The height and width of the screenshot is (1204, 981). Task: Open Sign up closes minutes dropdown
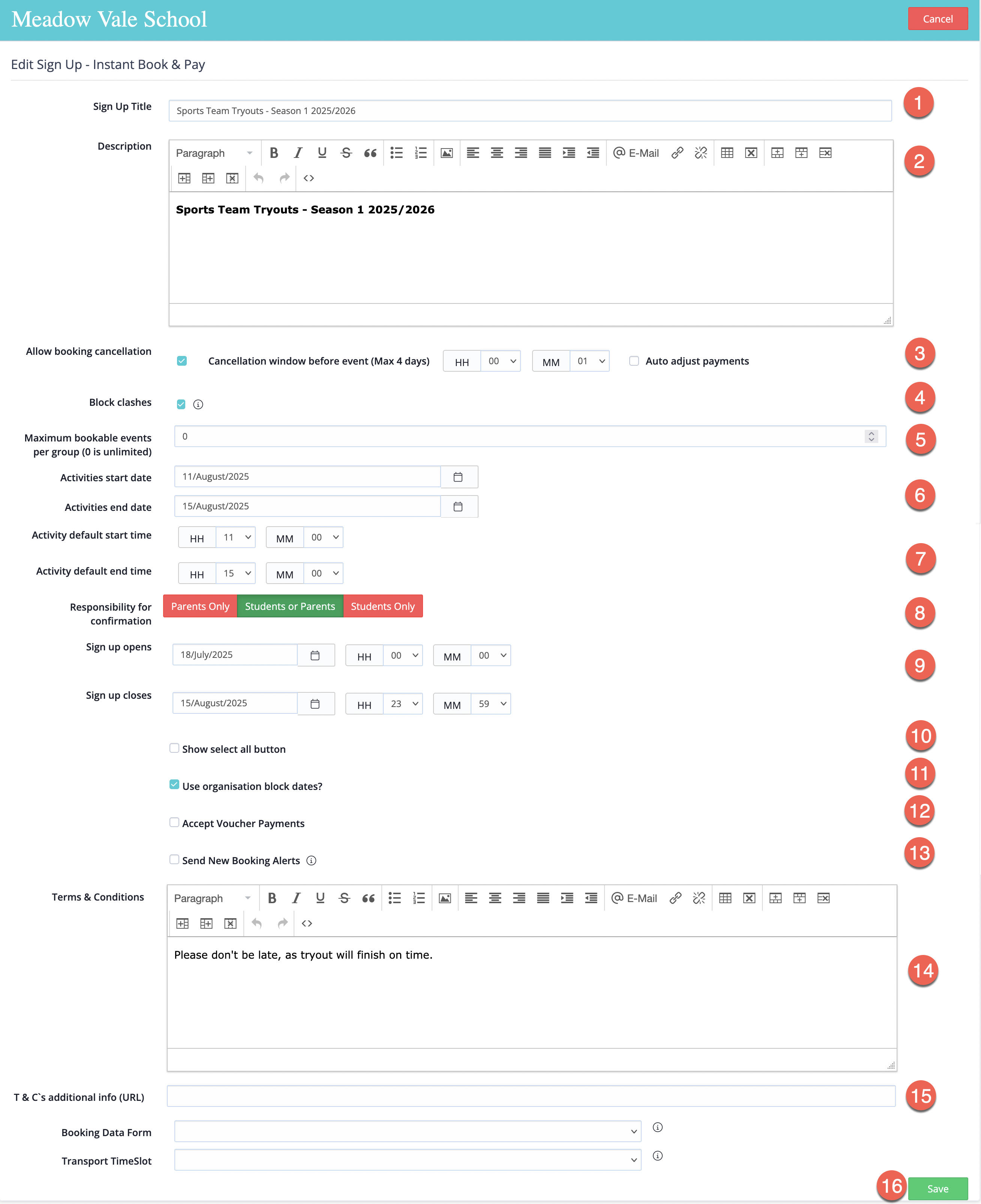click(x=491, y=704)
